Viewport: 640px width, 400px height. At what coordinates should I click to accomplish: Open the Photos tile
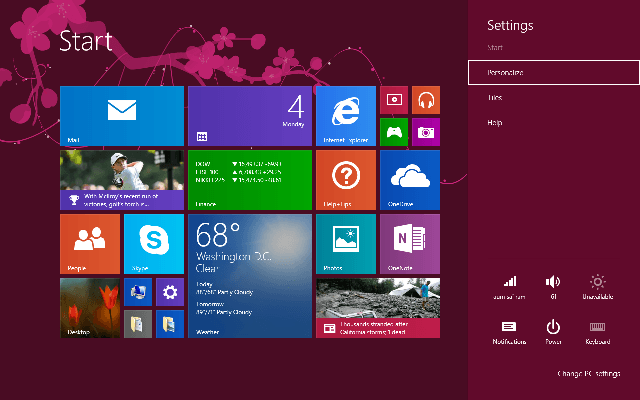coord(346,244)
